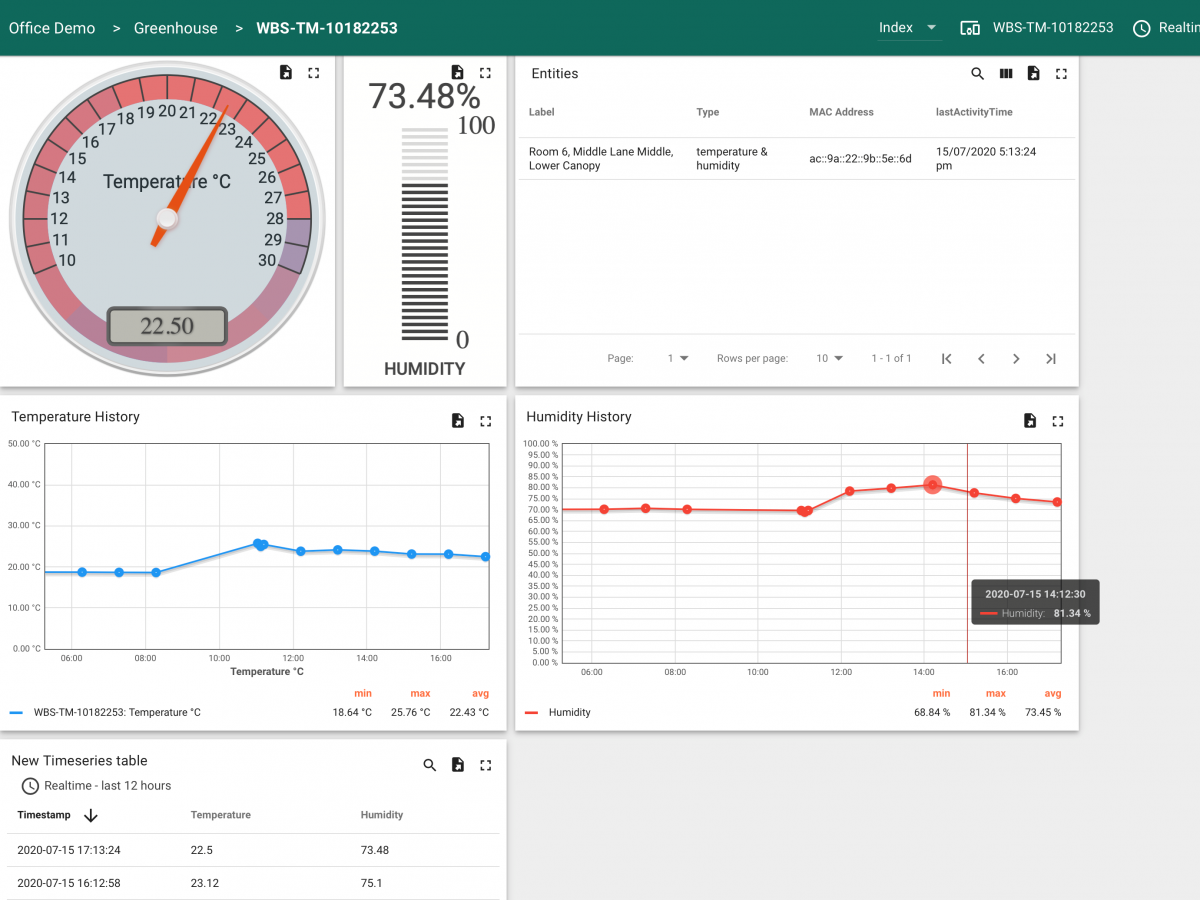Click the 2020-07-15 17:13:24 timestamp row
The height and width of the screenshot is (900, 1200).
pyautogui.click(x=253, y=850)
